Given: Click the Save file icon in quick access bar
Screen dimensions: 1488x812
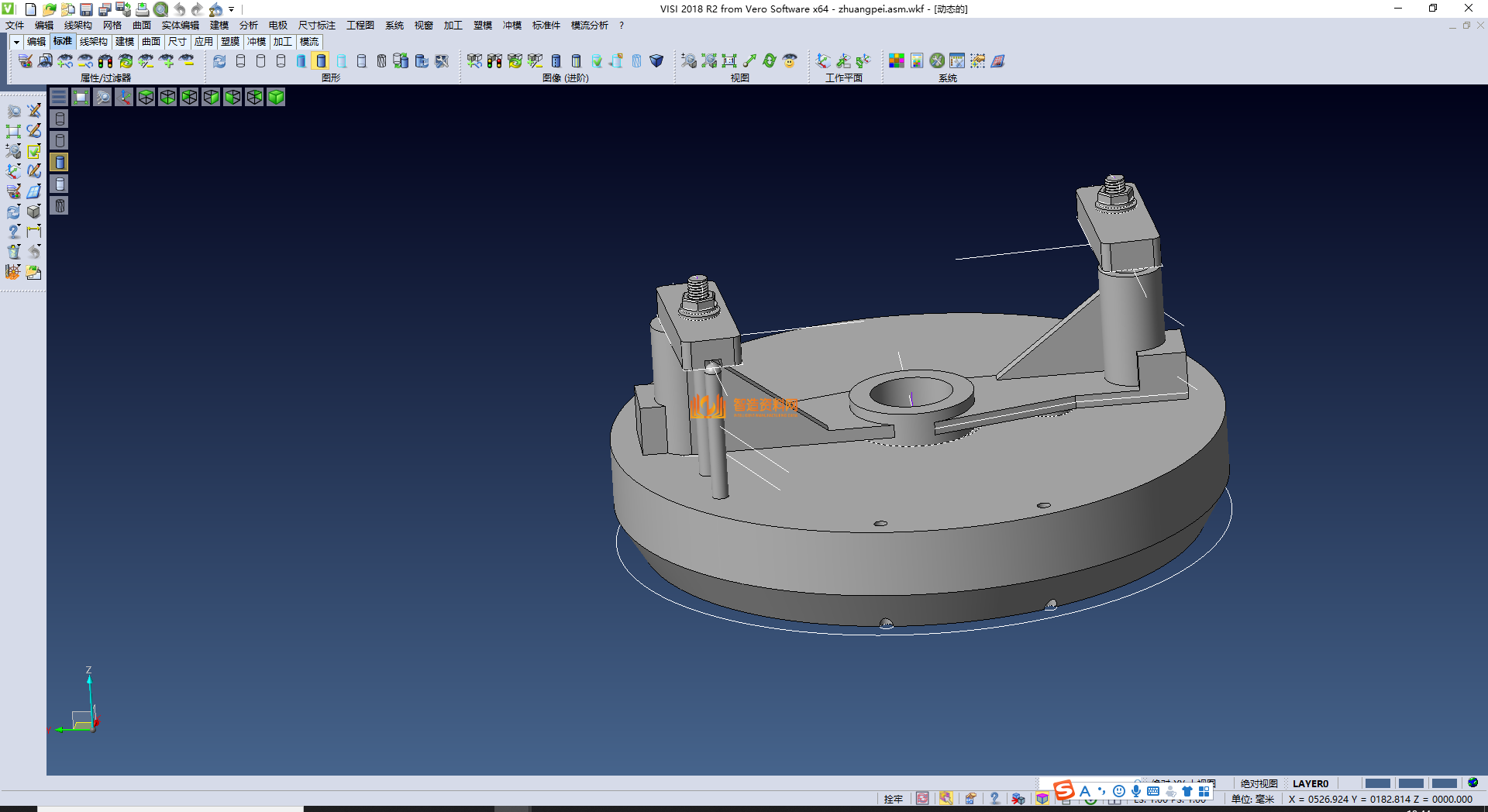Looking at the screenshot, I should pos(86,9).
